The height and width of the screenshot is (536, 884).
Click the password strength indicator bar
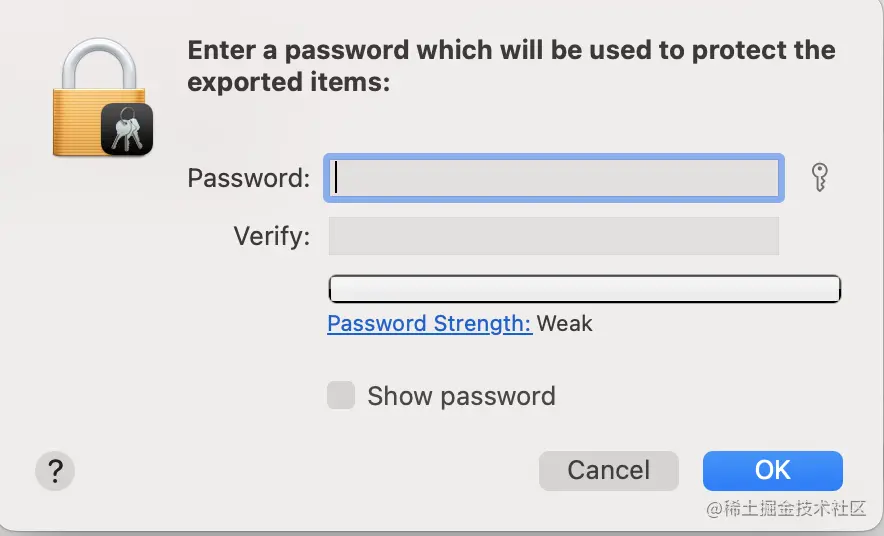[584, 289]
